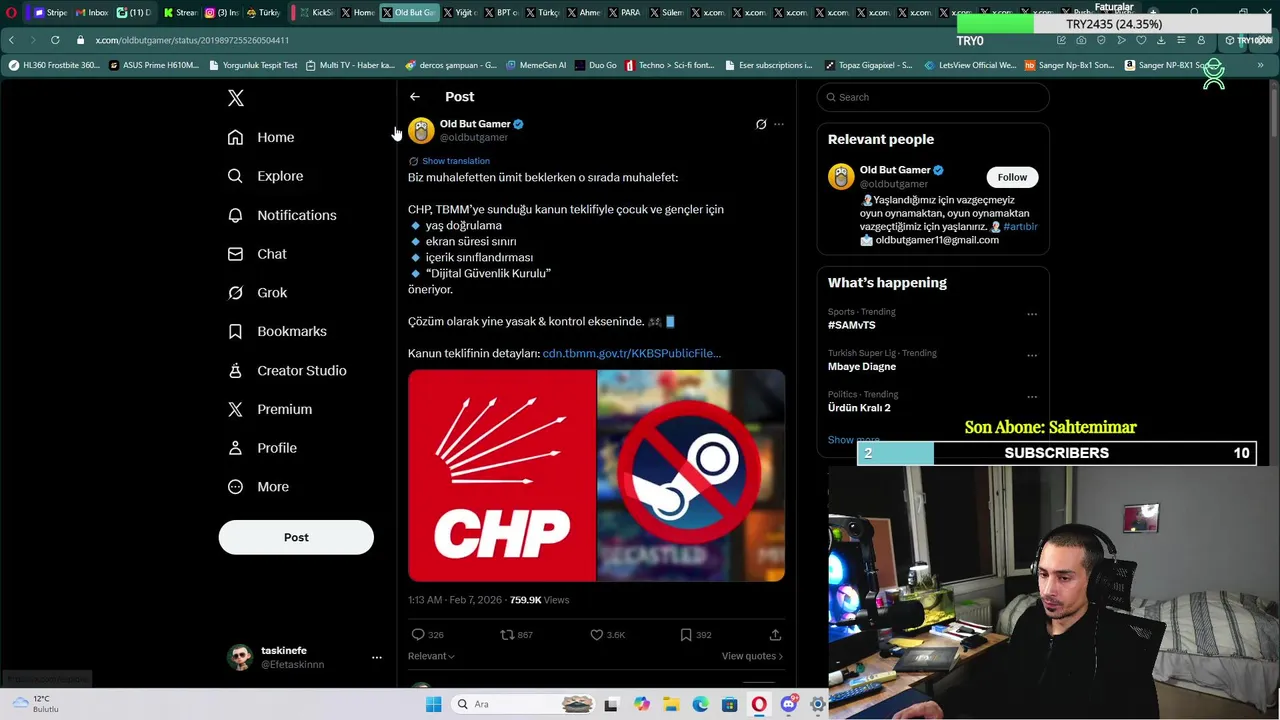
Task: Click the share icon under post
Action: (775, 635)
